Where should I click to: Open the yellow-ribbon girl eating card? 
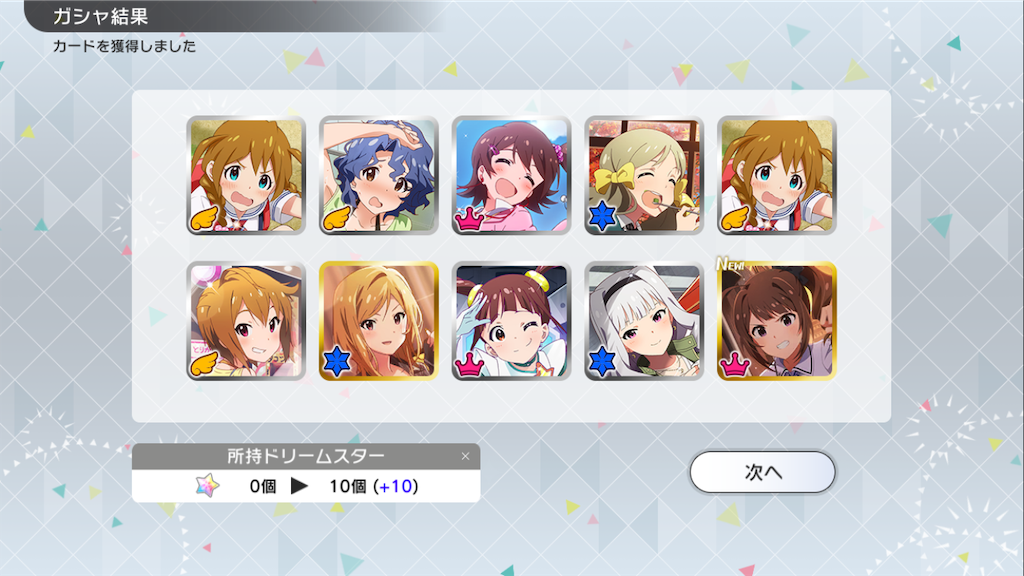coord(644,175)
